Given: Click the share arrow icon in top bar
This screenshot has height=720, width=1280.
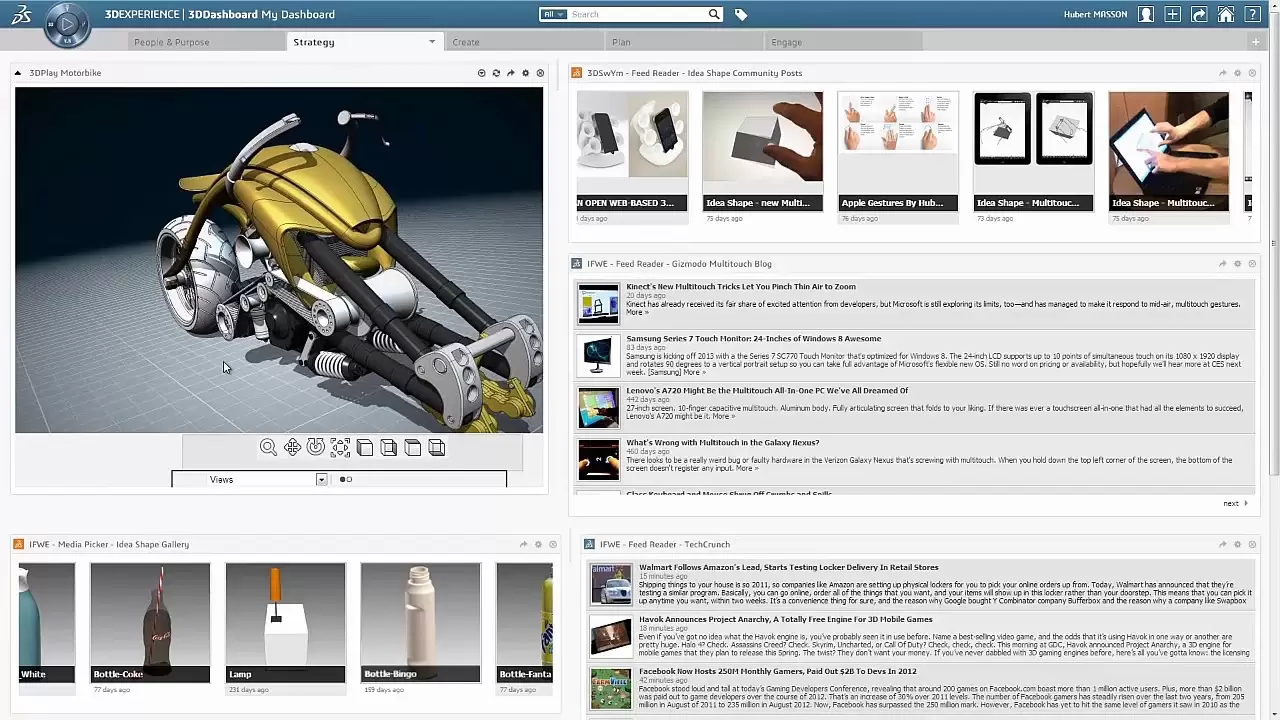Looking at the screenshot, I should tap(1199, 15).
